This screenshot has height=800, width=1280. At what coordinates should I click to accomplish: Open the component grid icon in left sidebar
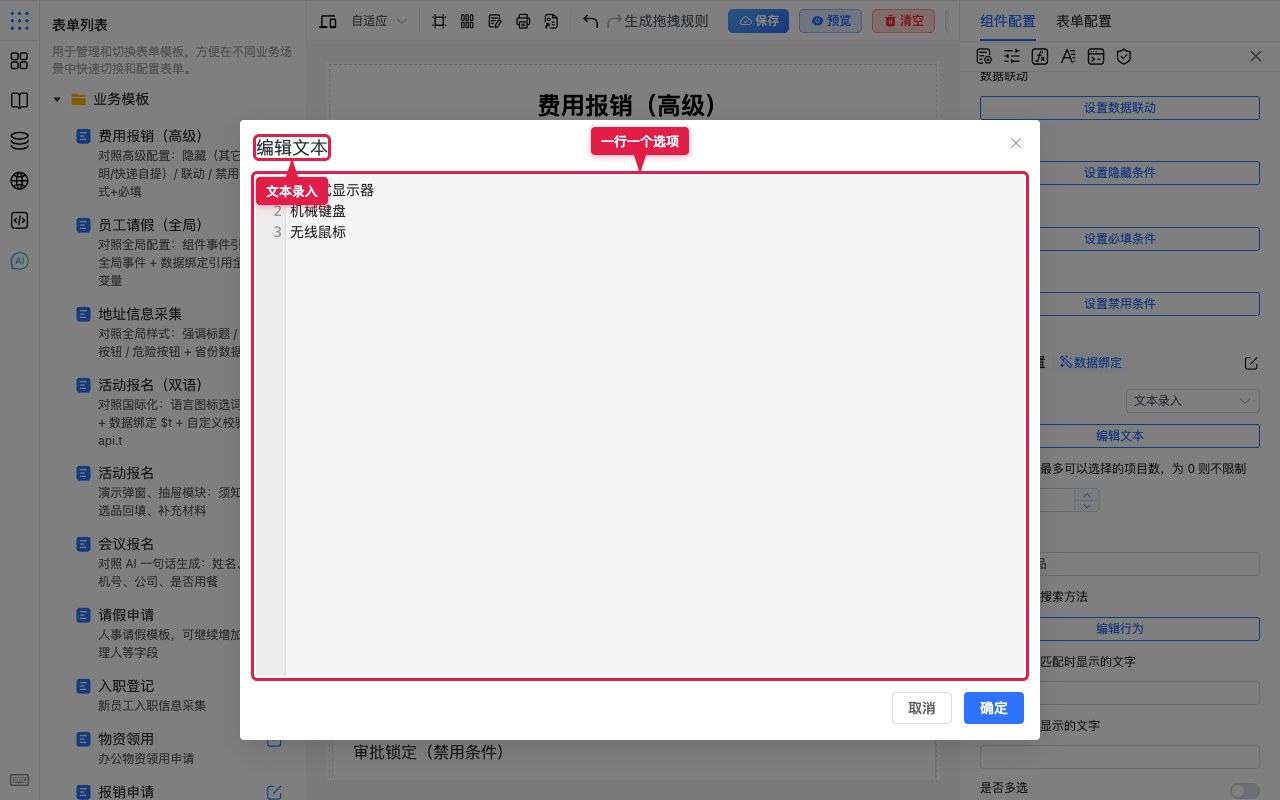(x=19, y=61)
